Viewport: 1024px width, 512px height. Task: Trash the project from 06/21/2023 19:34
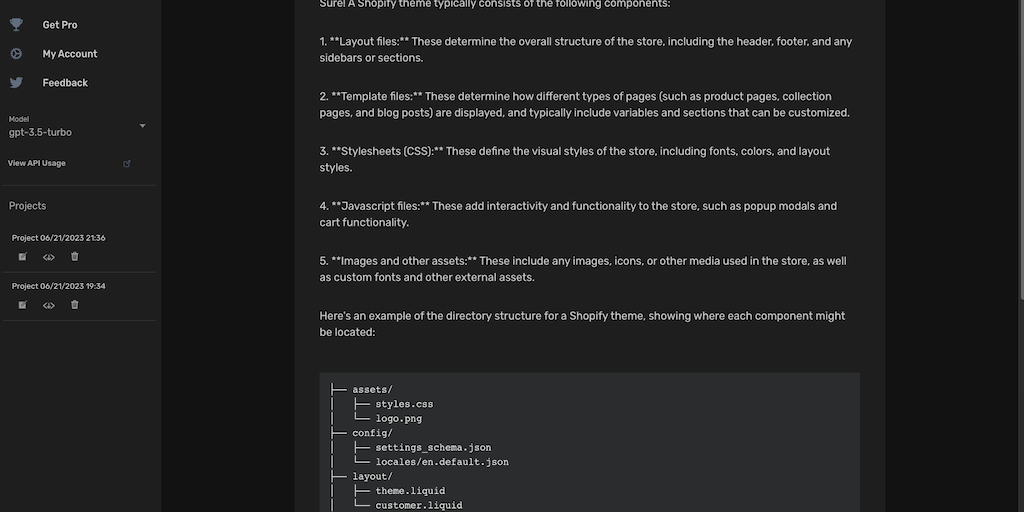tap(74, 305)
